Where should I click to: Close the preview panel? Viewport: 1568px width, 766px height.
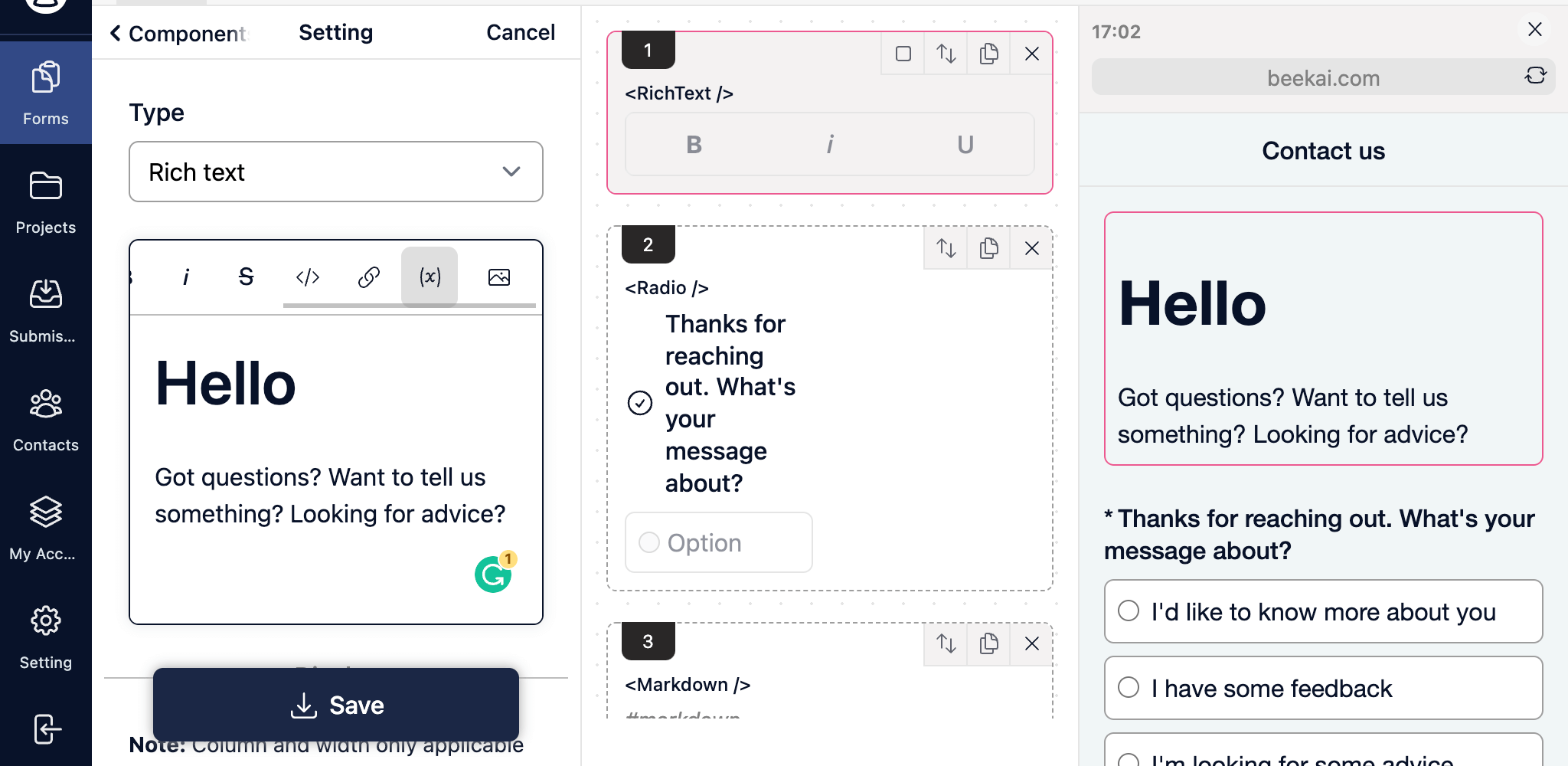(1535, 29)
